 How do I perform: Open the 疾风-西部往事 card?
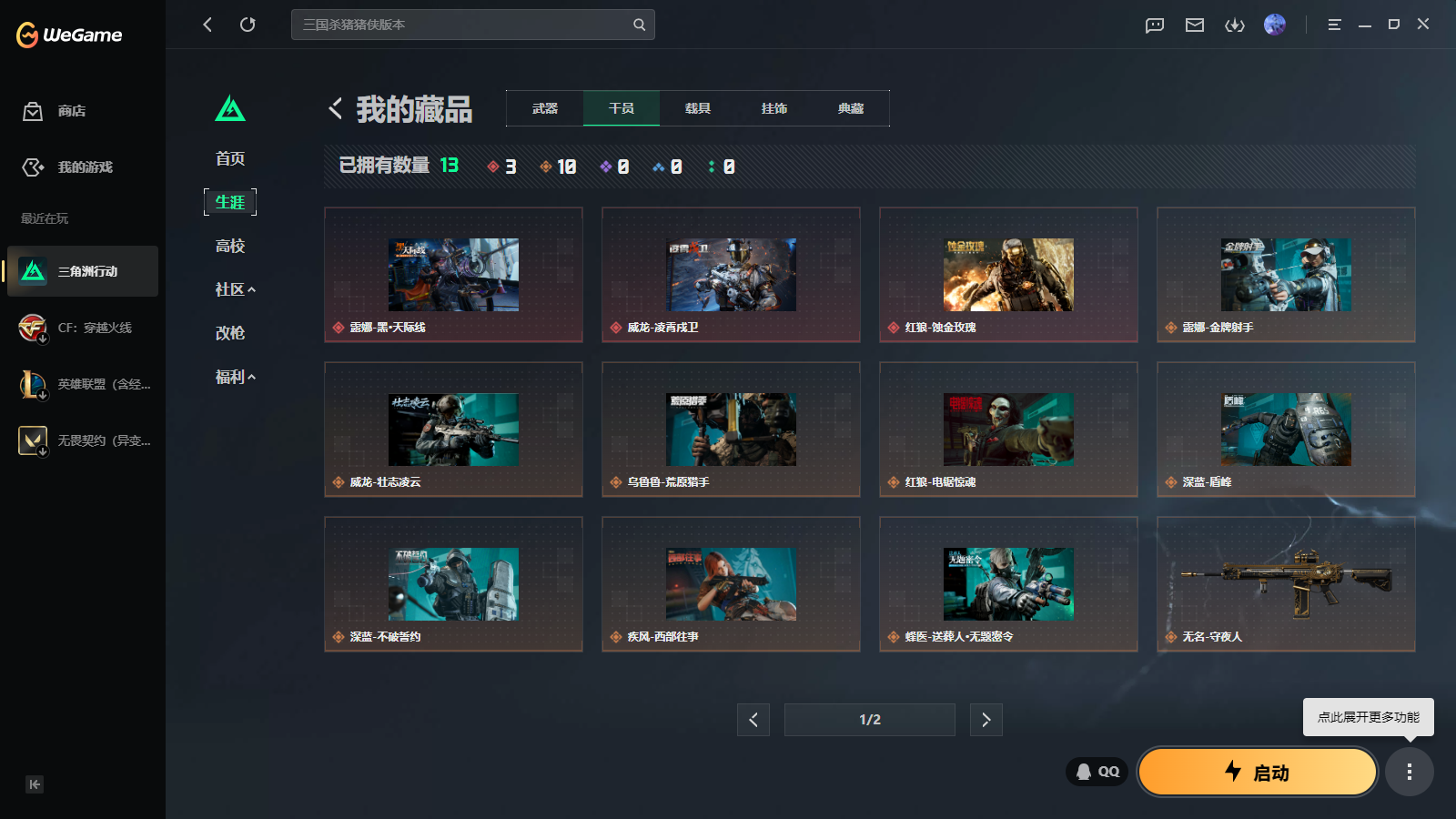731,584
